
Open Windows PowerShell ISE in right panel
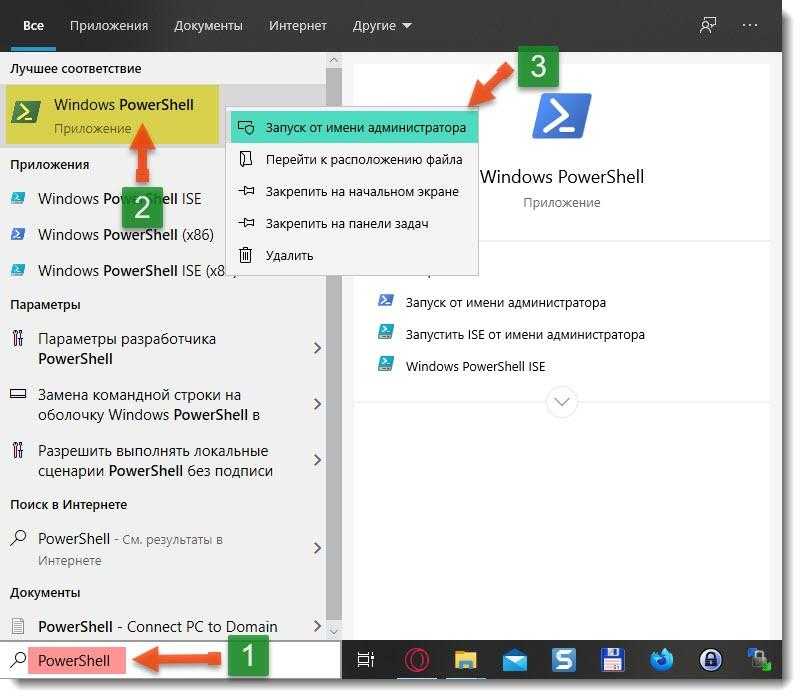(x=475, y=366)
